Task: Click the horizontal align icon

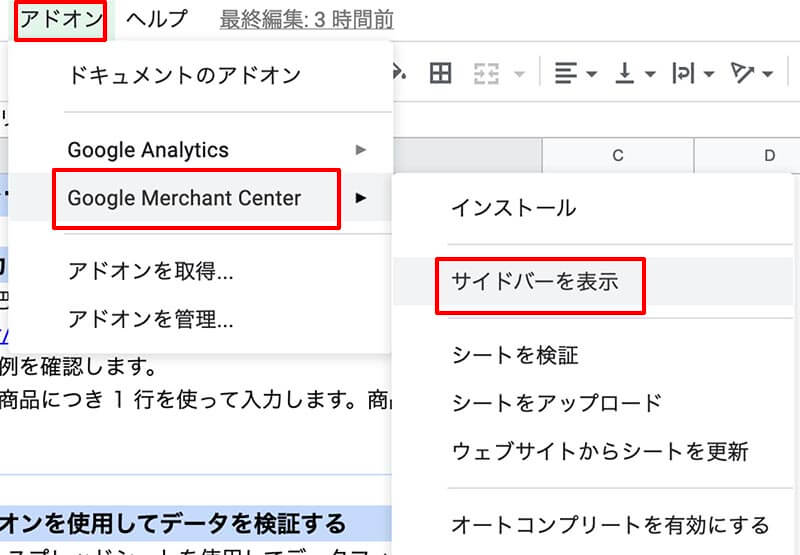Action: pos(566,73)
